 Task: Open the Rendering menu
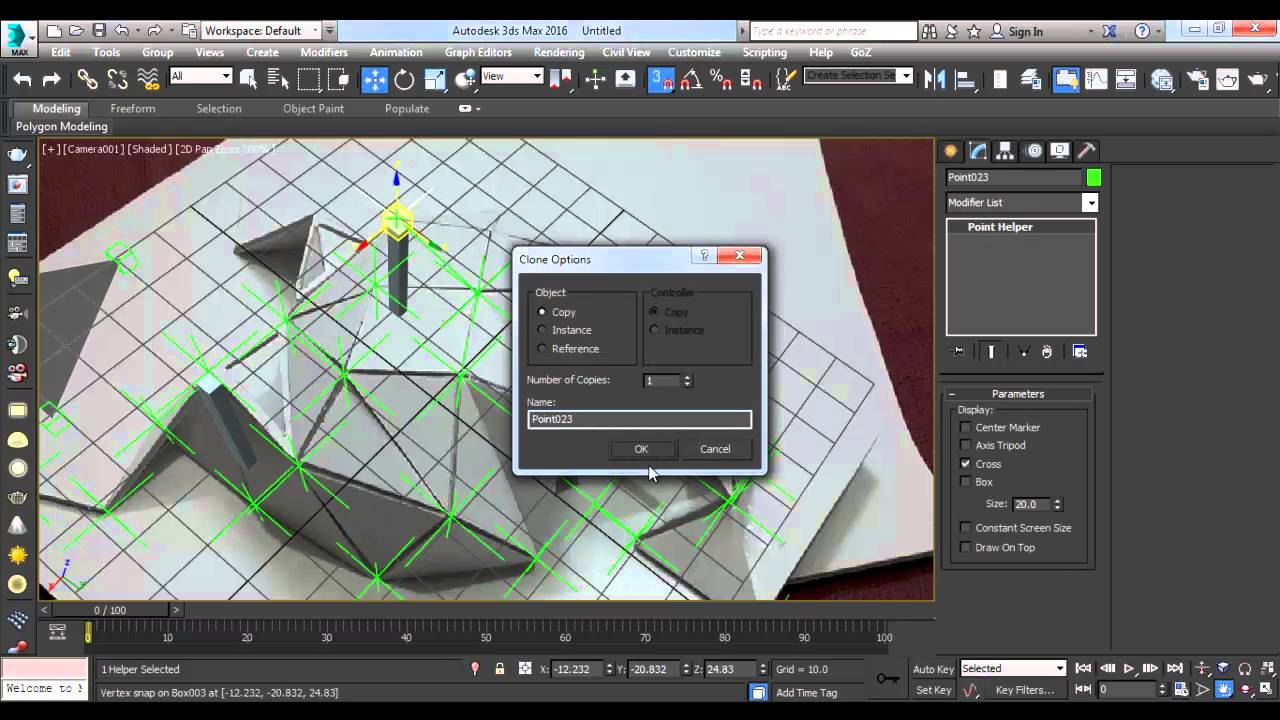[559, 52]
